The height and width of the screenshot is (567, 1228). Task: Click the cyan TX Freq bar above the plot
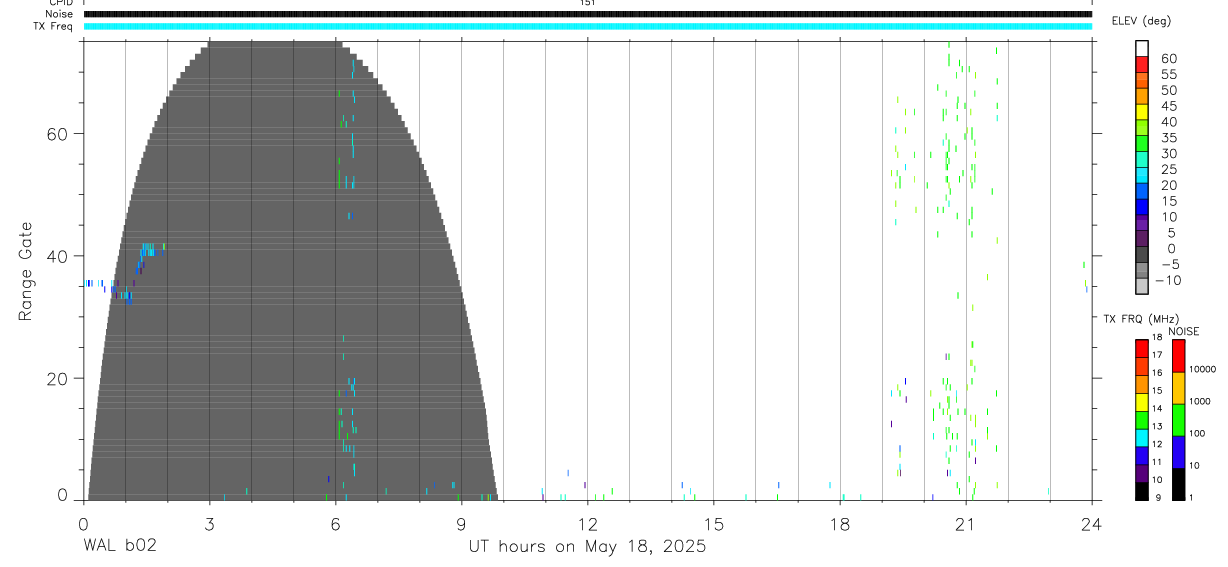point(587,26)
